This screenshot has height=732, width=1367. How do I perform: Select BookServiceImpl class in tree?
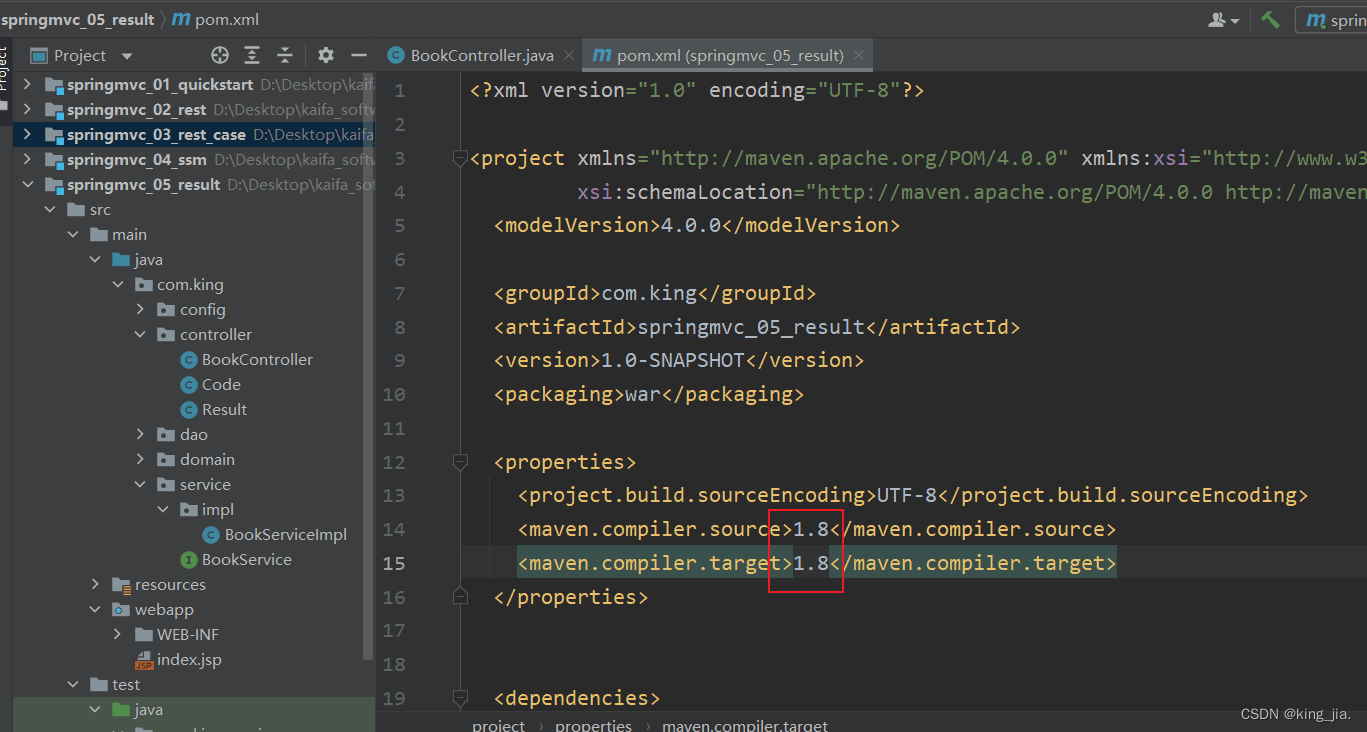(274, 534)
